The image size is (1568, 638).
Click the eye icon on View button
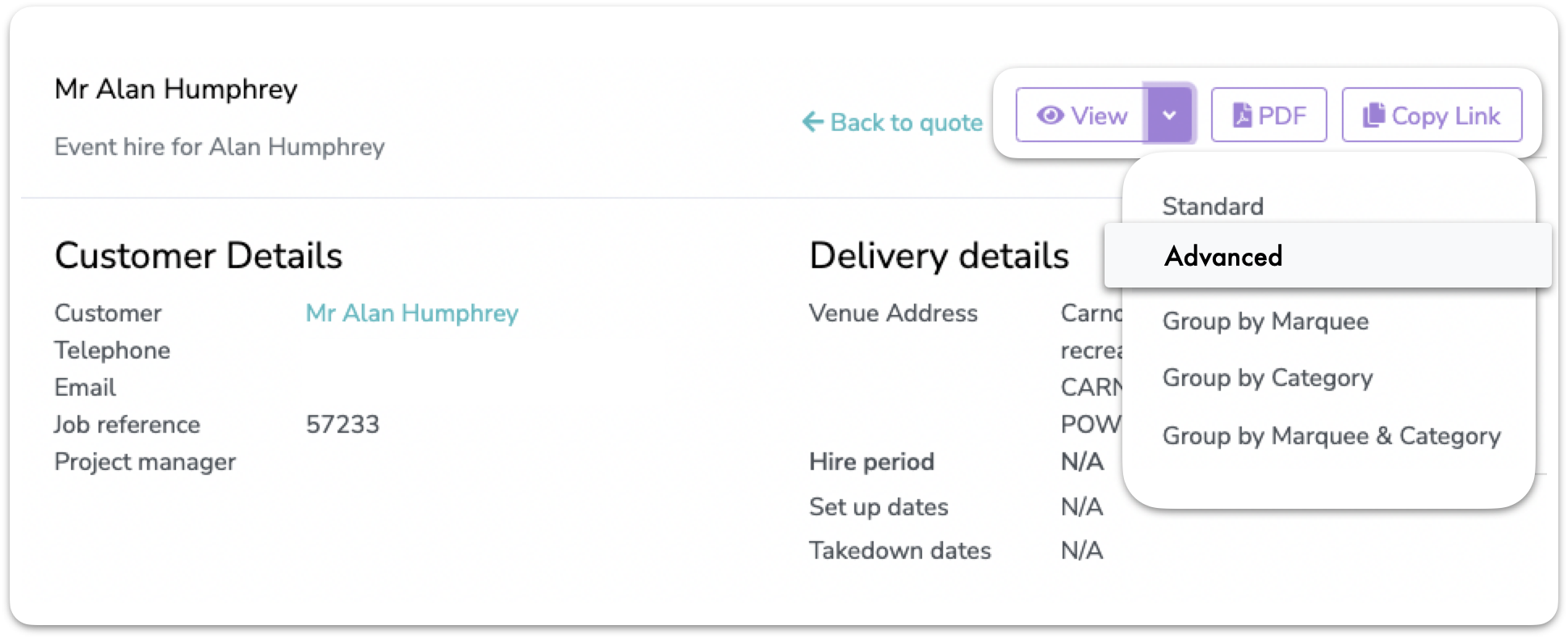click(1050, 115)
